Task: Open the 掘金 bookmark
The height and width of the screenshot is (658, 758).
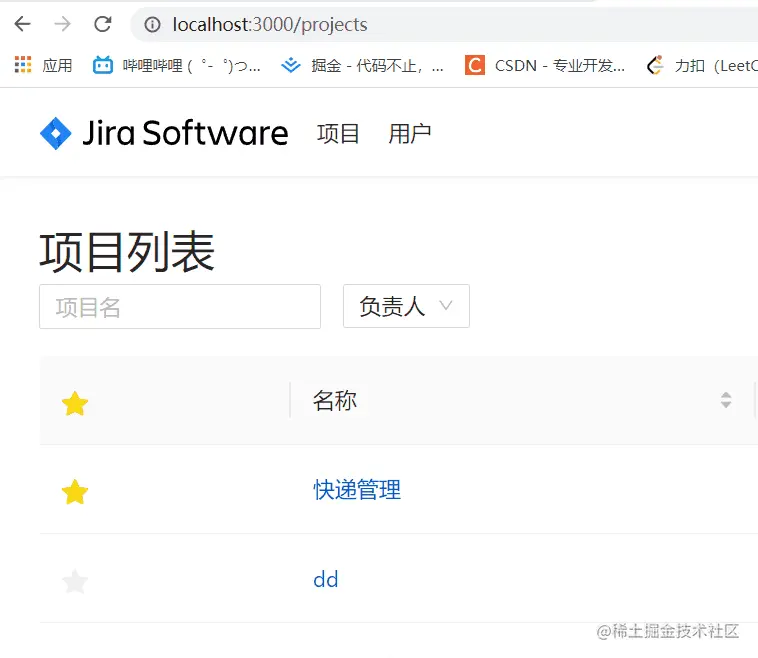Action: click(362, 65)
